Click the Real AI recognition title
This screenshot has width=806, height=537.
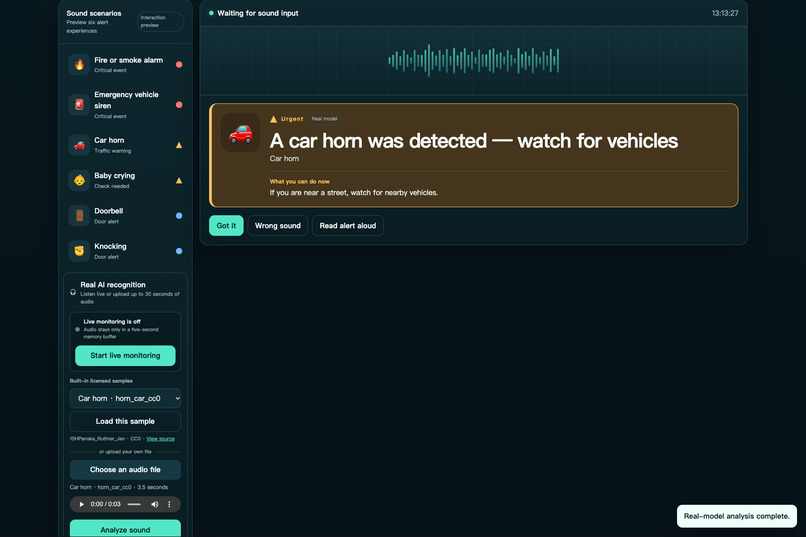(113, 285)
